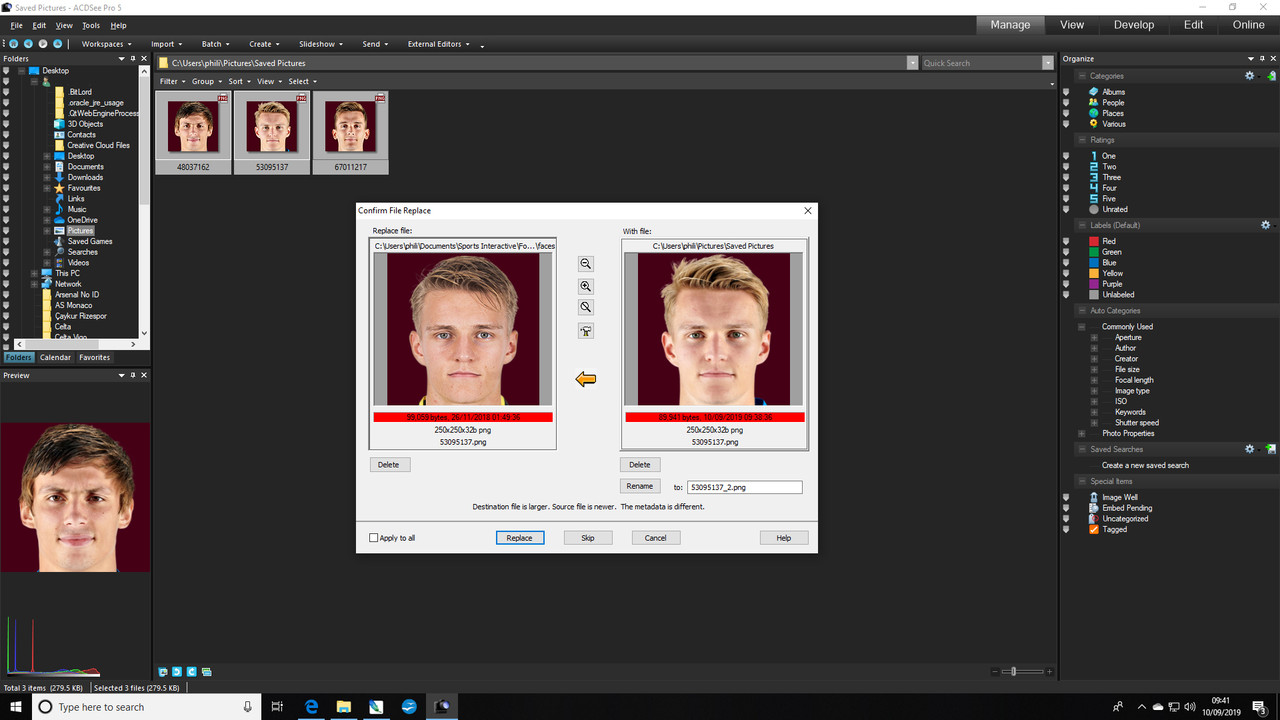Open the Filter dropdown above thumbnails
Screen dimensions: 1280x720
(172, 81)
